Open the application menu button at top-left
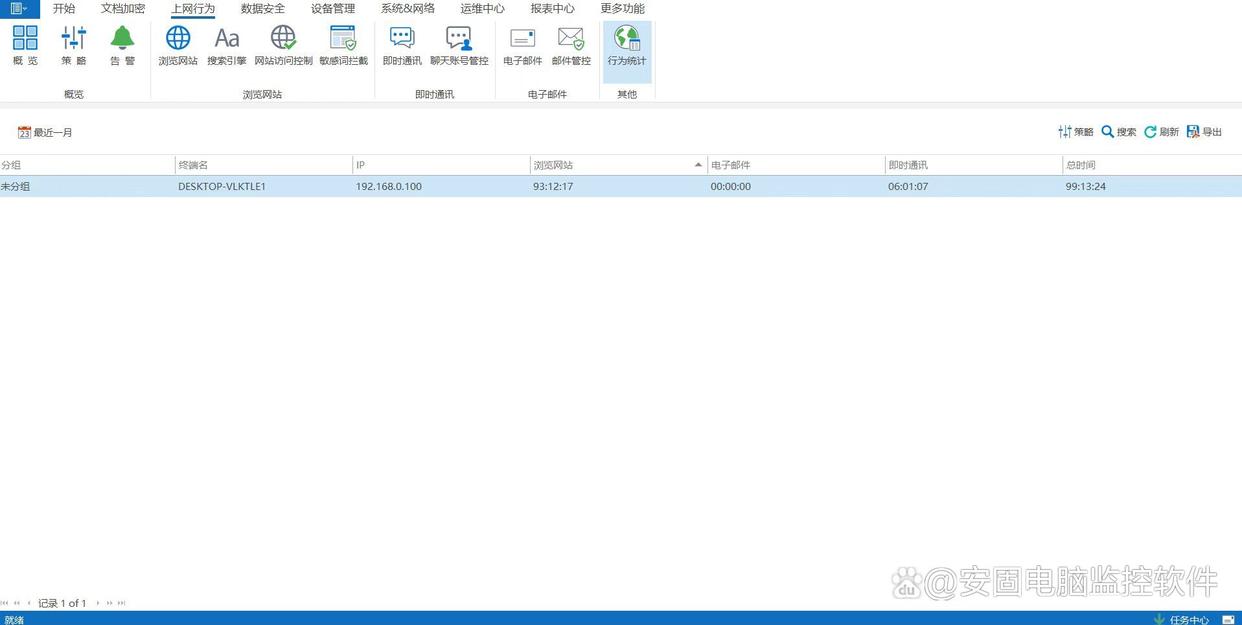 pos(19,9)
